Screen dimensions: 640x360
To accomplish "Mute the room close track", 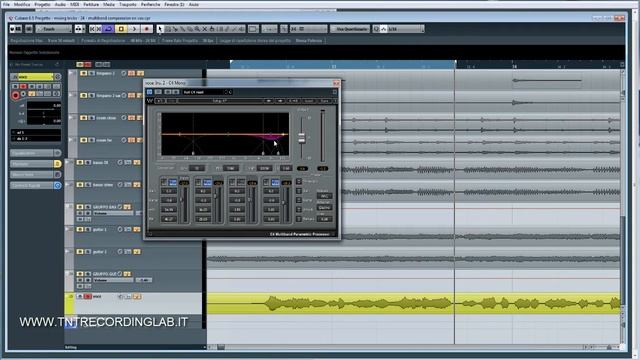I will (x=84, y=118).
